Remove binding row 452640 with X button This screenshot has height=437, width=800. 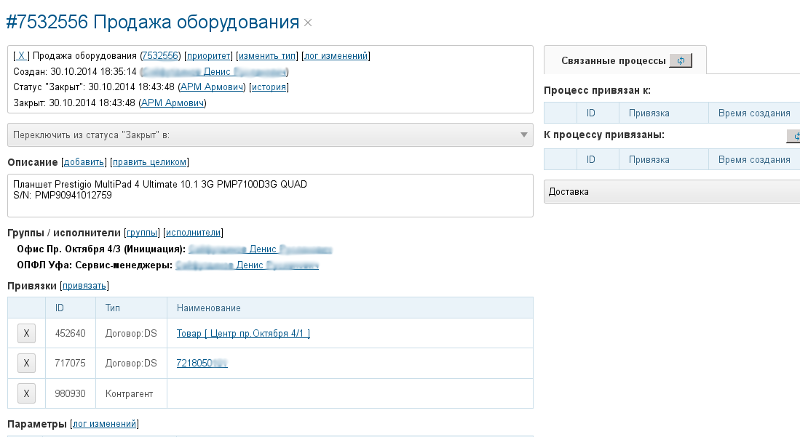tap(27, 333)
